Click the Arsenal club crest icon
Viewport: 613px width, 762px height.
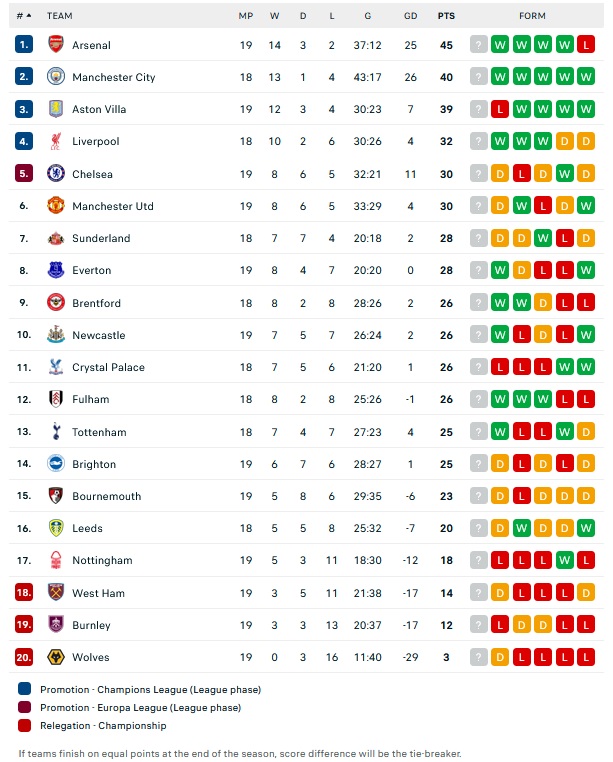[56, 45]
